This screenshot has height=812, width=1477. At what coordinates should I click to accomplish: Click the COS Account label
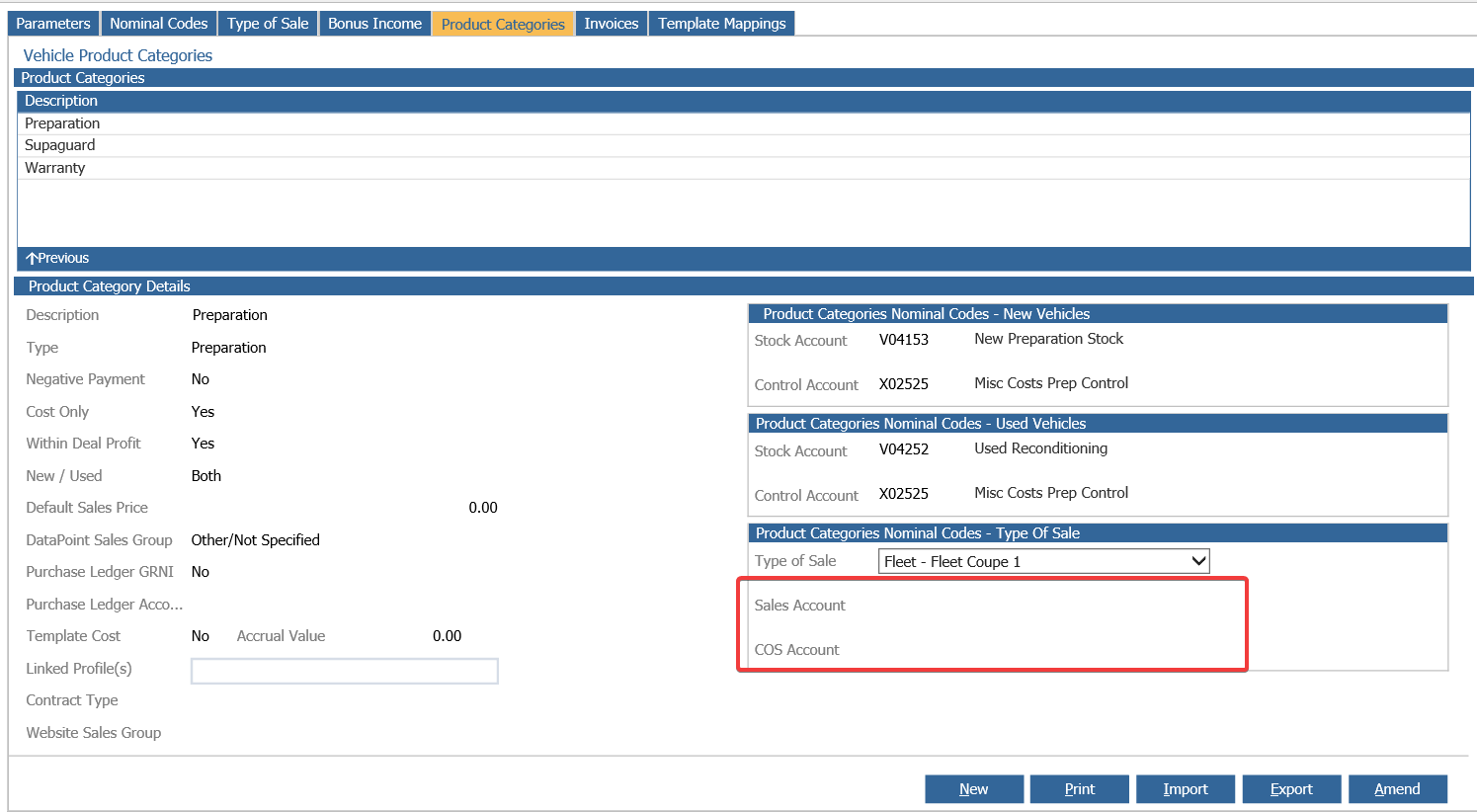(x=797, y=650)
